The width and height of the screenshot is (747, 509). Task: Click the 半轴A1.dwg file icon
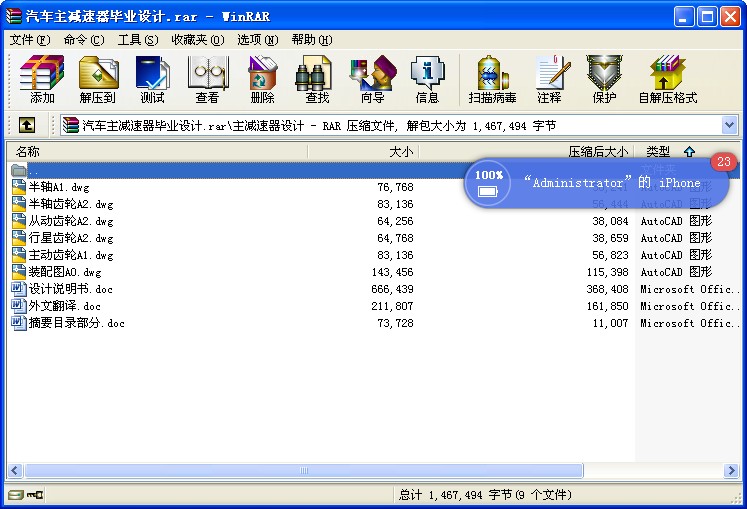pyautogui.click(x=19, y=186)
